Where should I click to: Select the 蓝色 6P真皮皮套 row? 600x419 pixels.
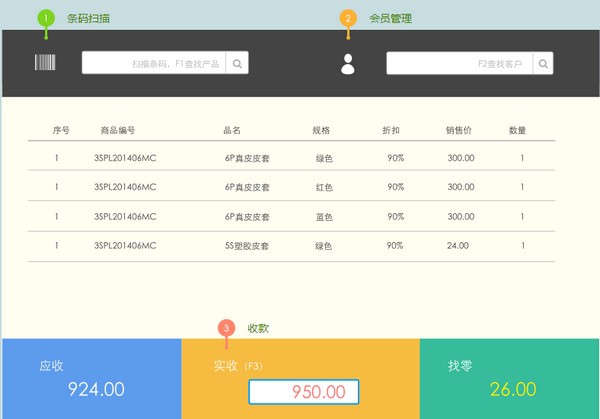(290, 216)
